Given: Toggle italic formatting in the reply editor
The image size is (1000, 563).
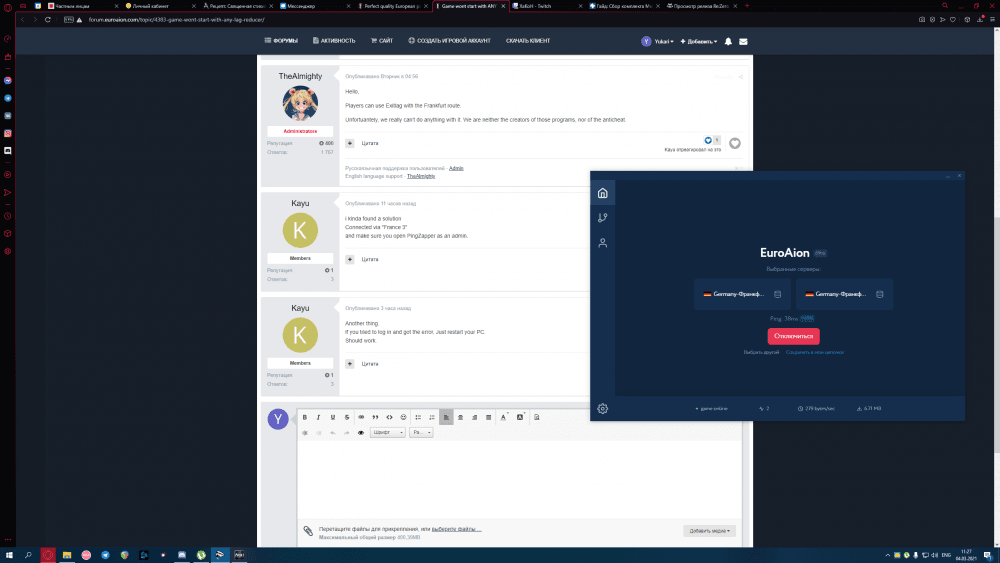Looking at the screenshot, I should [x=319, y=417].
